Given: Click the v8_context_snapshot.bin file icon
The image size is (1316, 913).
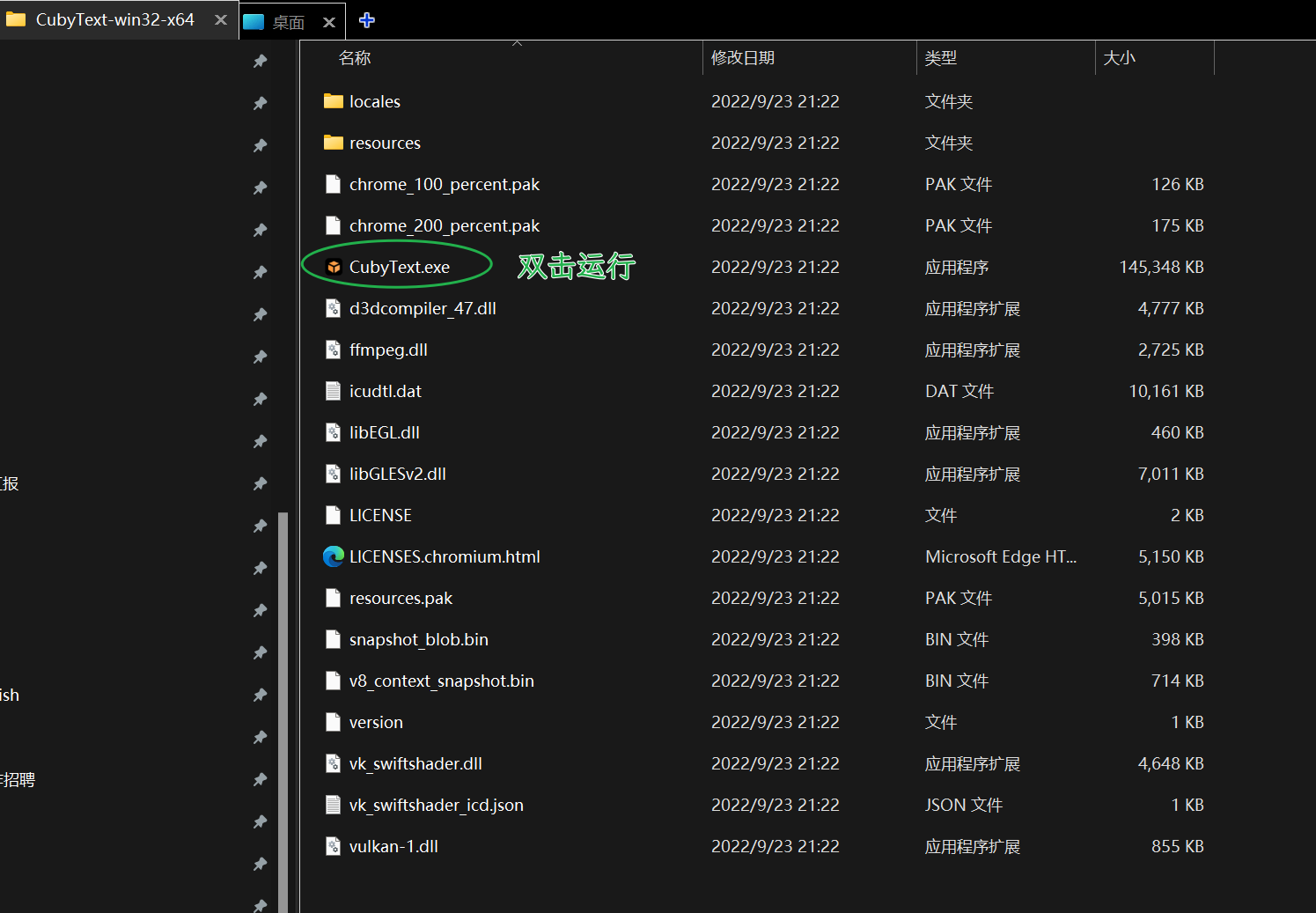Looking at the screenshot, I should (x=333, y=681).
